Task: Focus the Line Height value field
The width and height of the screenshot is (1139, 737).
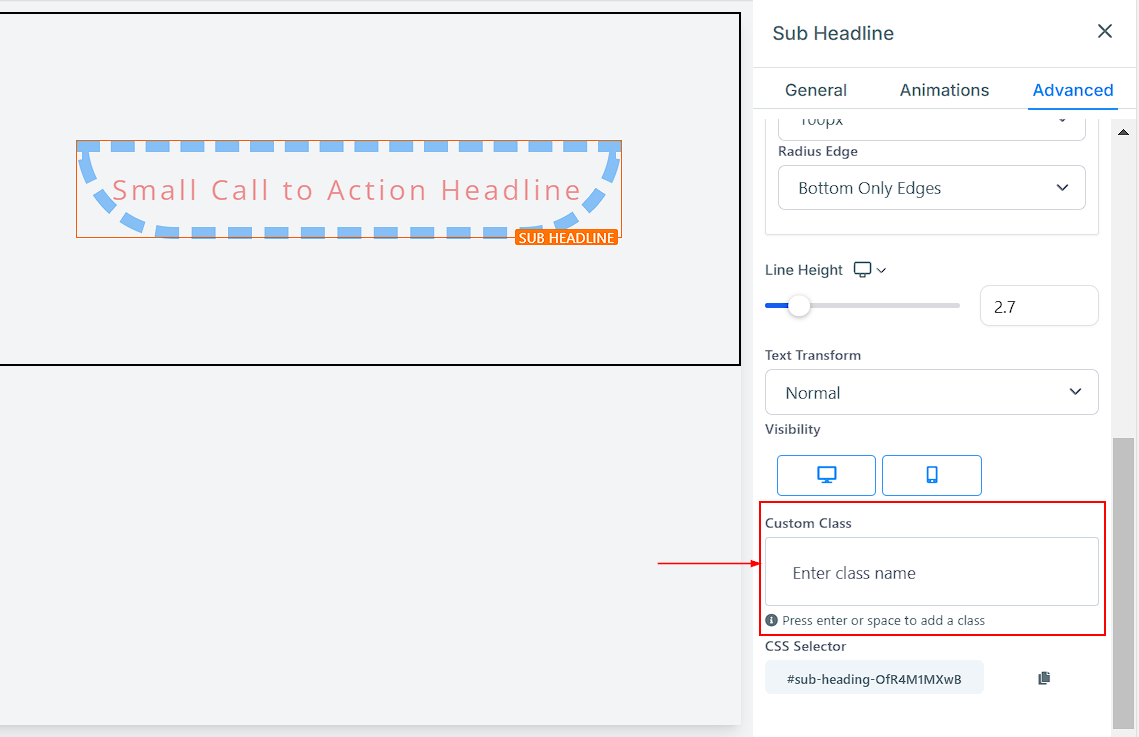Action: click(1039, 306)
